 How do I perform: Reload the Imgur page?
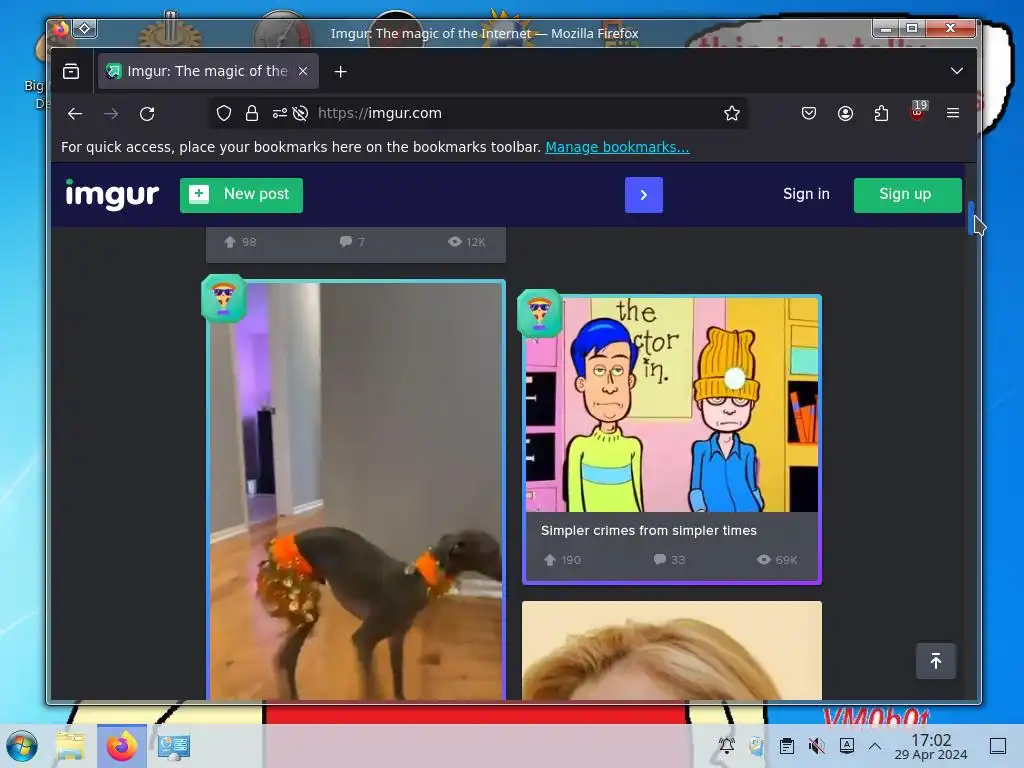point(147,114)
